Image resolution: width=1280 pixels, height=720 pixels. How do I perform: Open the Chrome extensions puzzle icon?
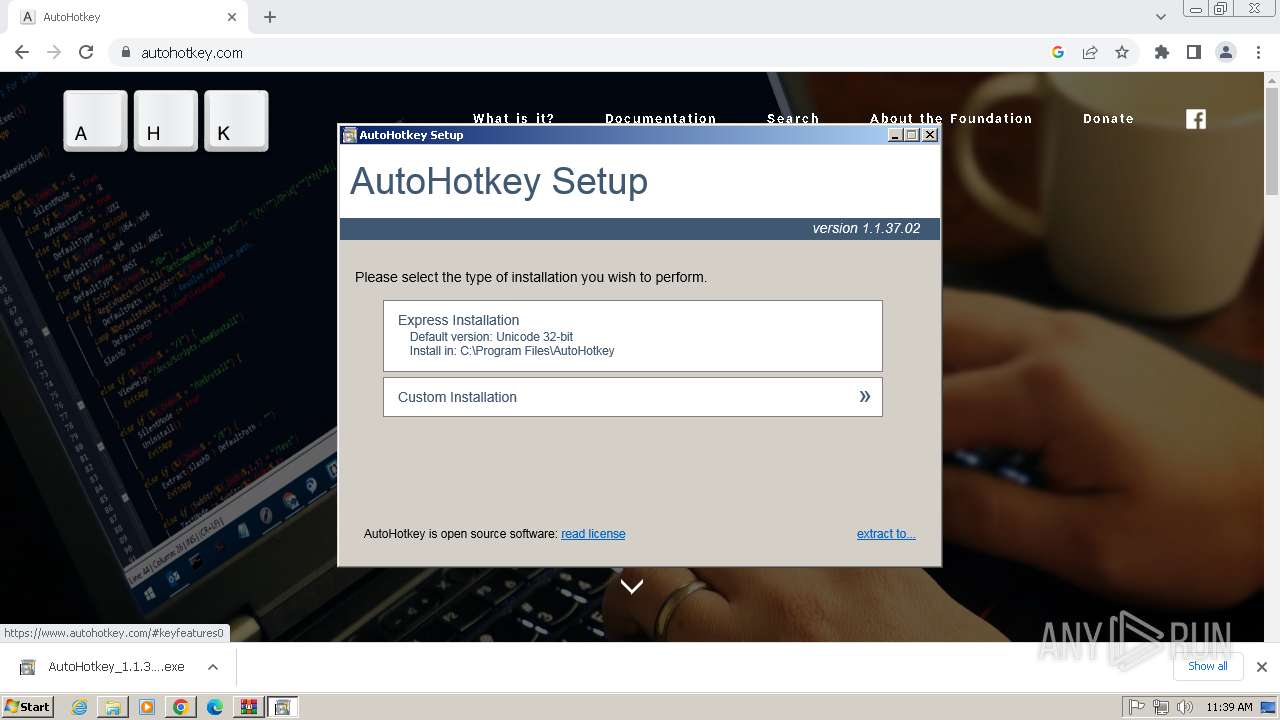pos(1161,52)
